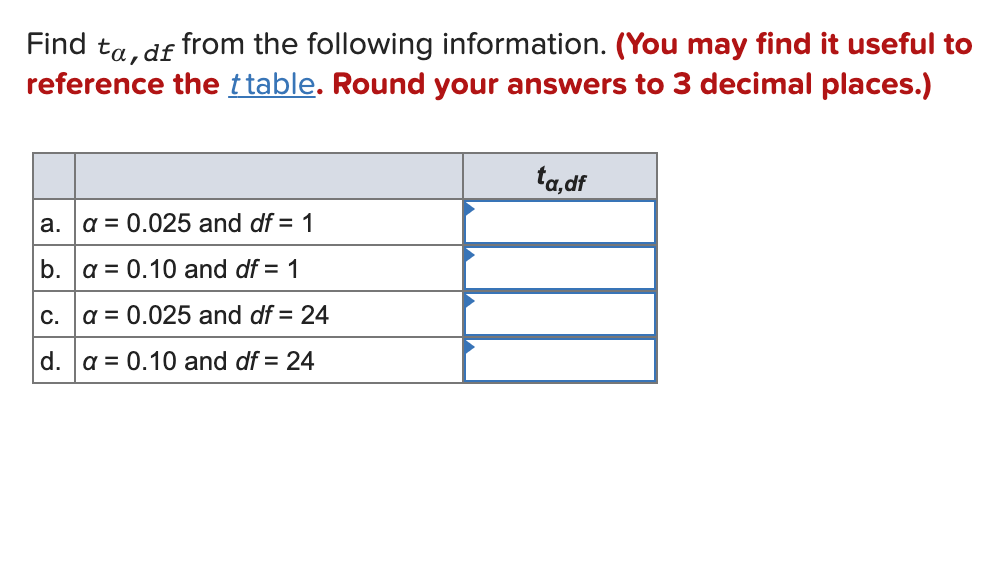Image resolution: width=1008 pixels, height=588 pixels.
Task: Select row label d in the table
Action: pos(53,360)
